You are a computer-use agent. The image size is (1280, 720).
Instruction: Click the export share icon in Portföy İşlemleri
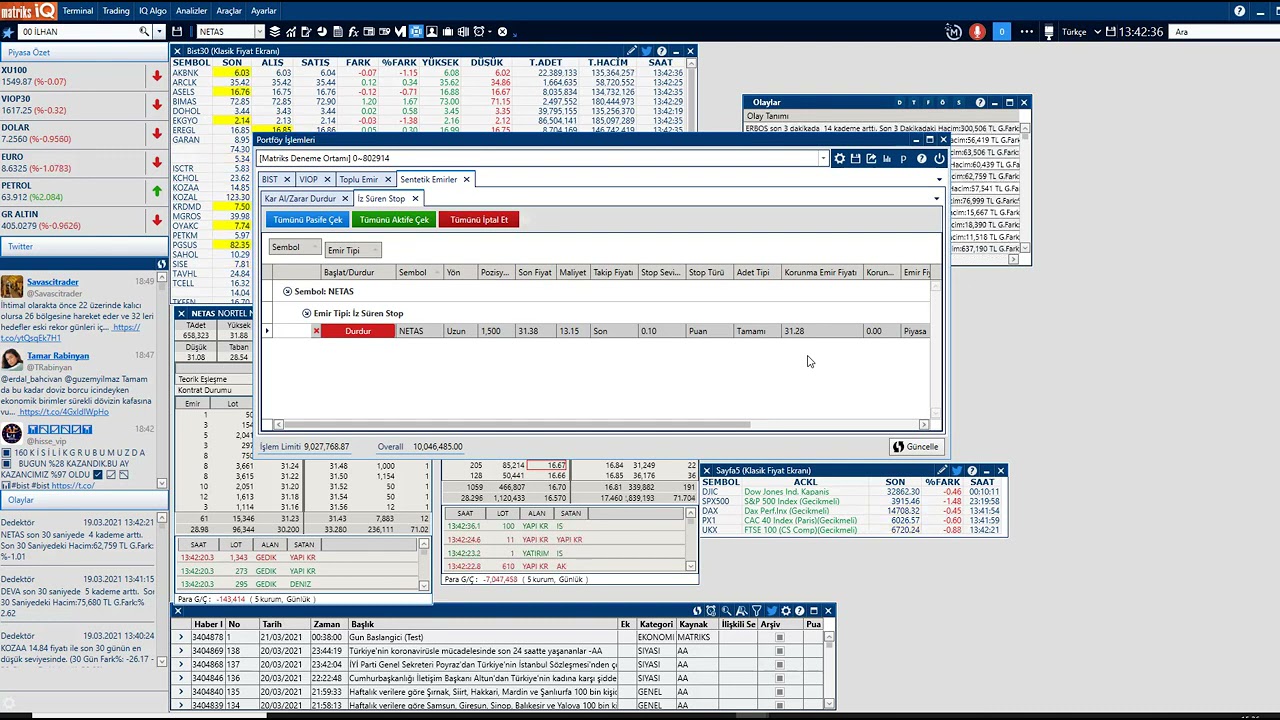871,159
